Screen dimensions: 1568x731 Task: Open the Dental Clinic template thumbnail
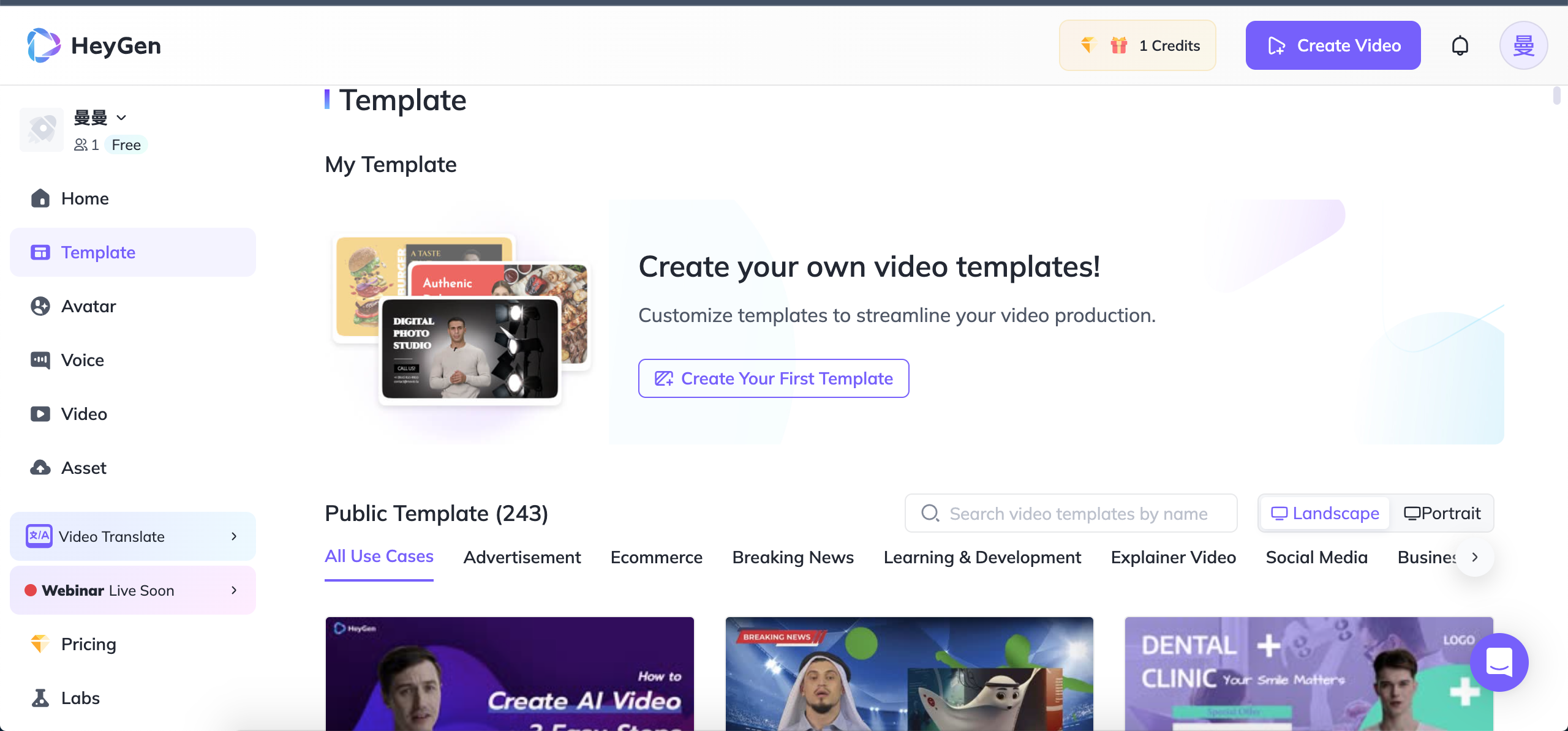point(1309,673)
